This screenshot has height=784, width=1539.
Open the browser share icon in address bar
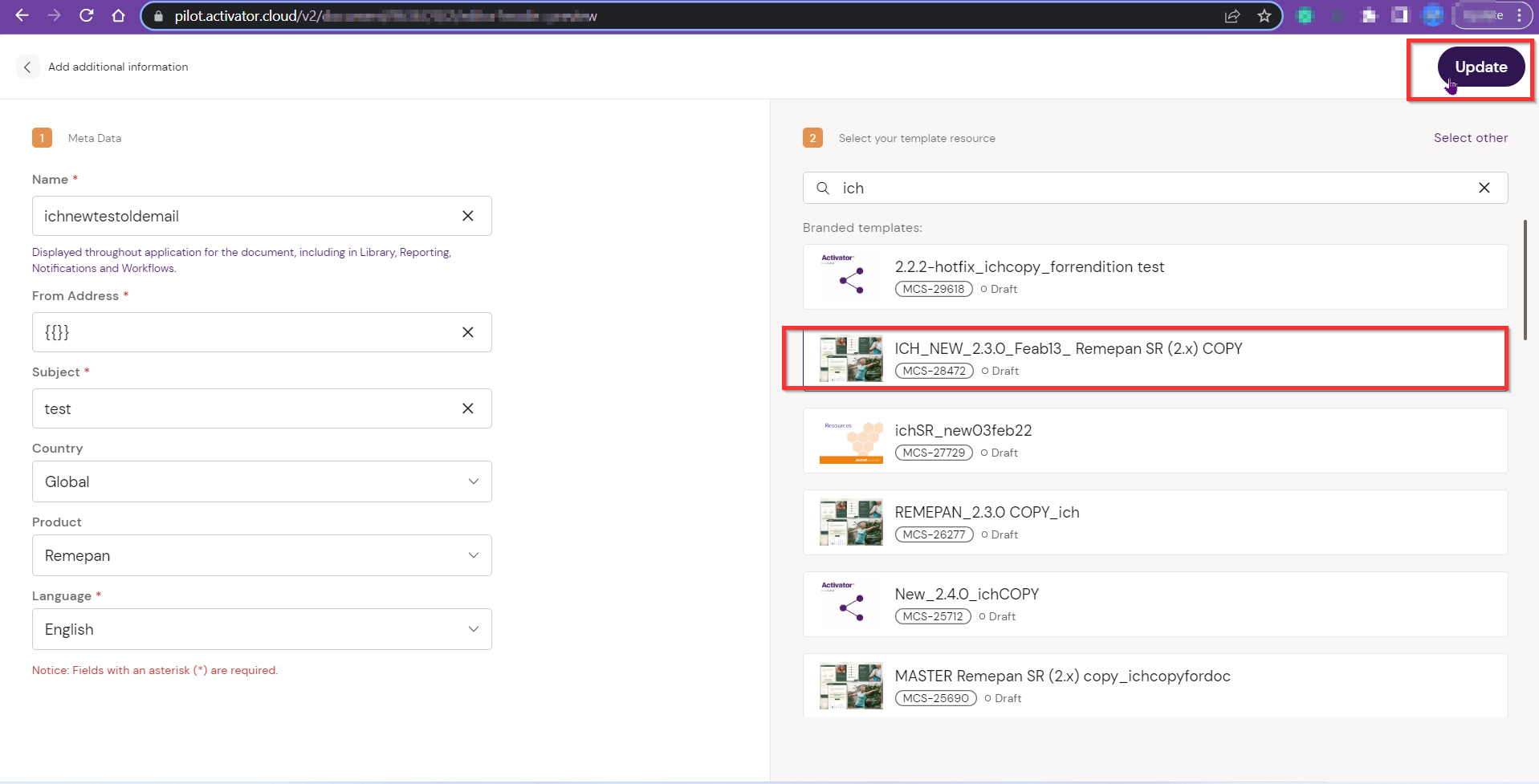(x=1232, y=16)
